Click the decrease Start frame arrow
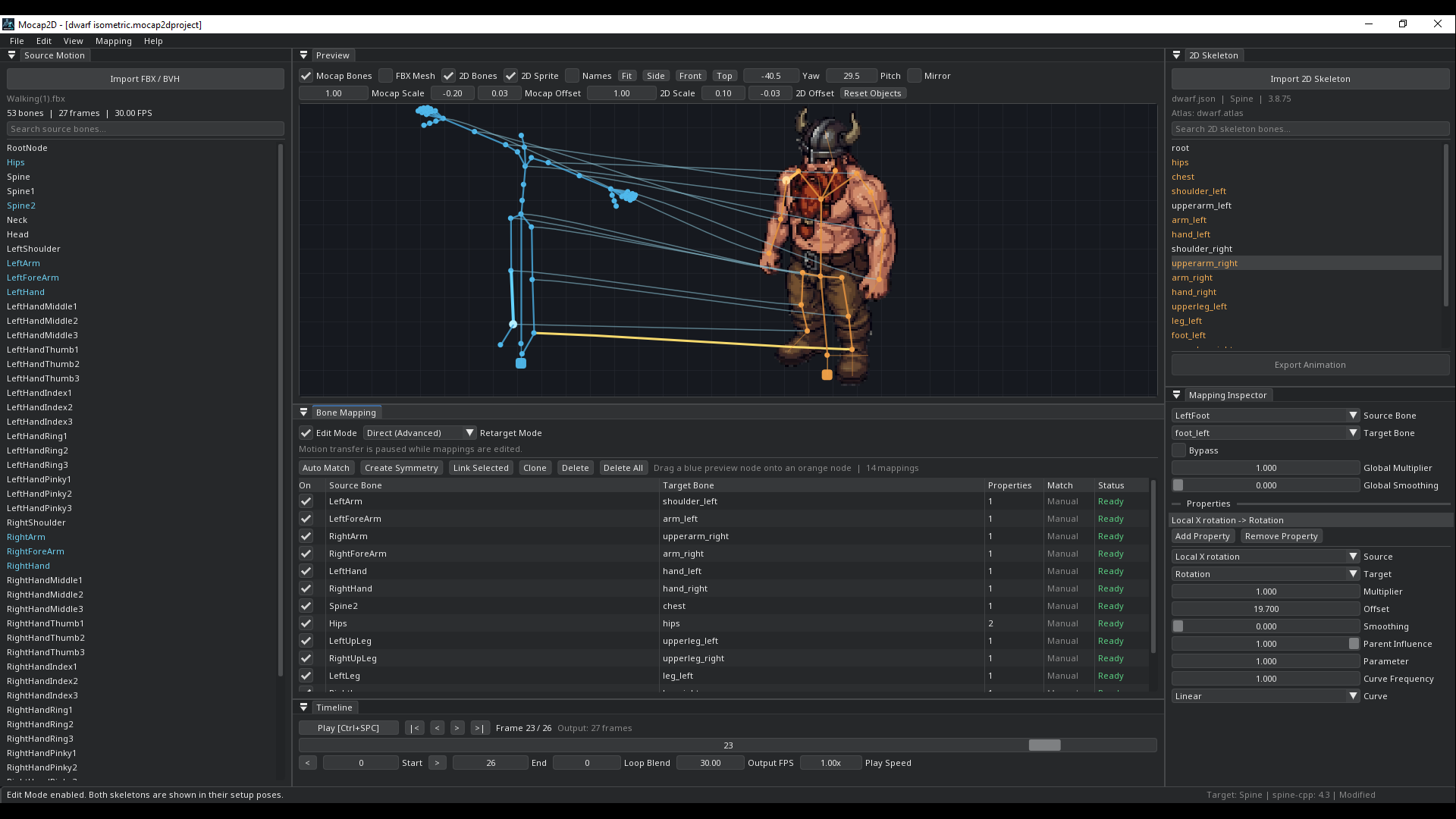Viewport: 1456px width, 819px height. 308,763
